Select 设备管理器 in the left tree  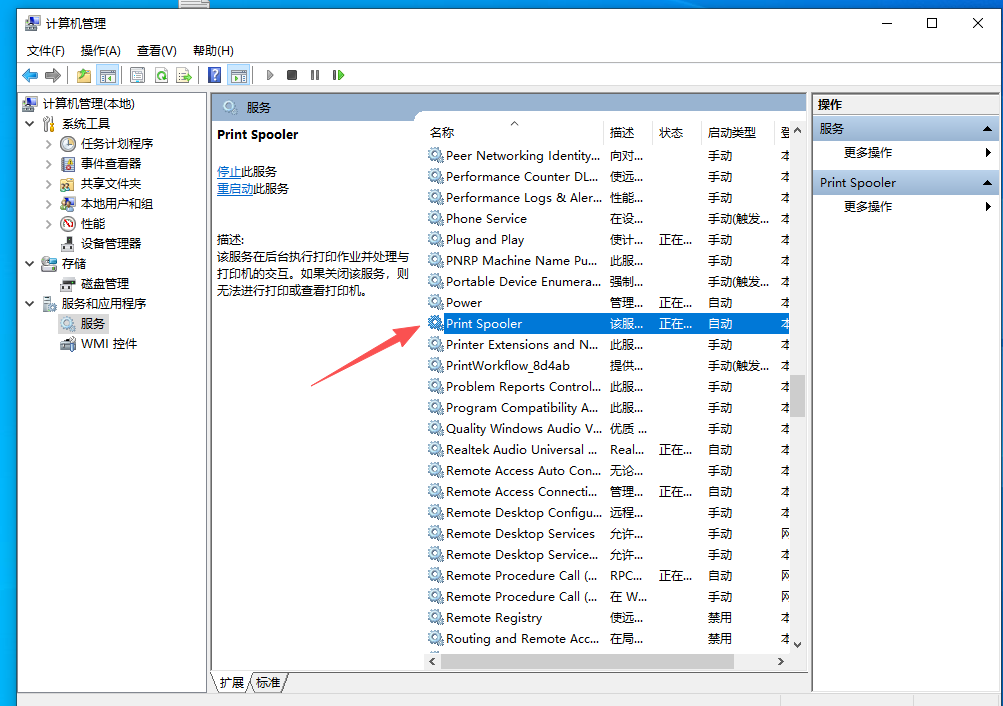point(110,243)
